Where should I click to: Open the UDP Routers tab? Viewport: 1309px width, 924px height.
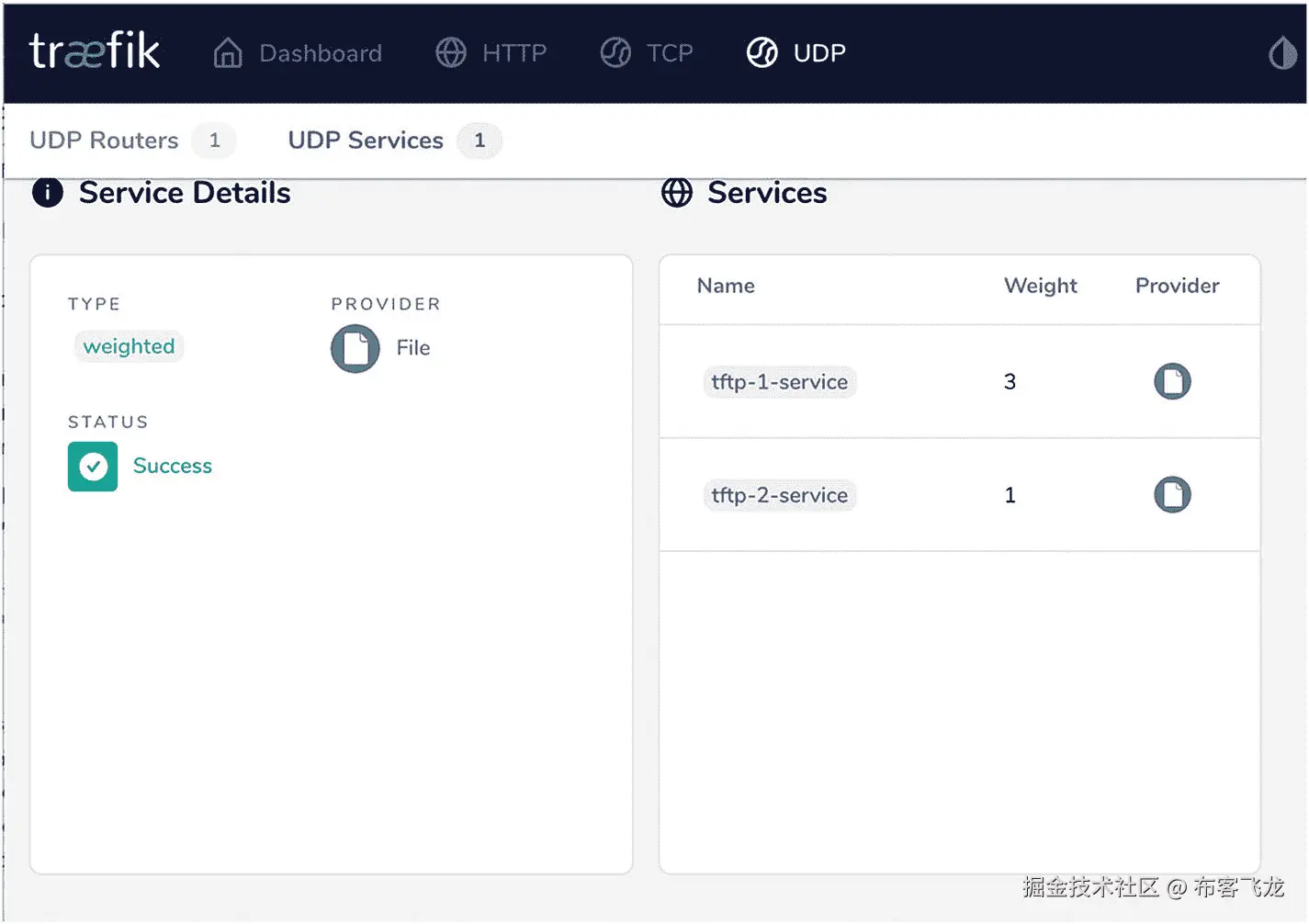(x=105, y=141)
